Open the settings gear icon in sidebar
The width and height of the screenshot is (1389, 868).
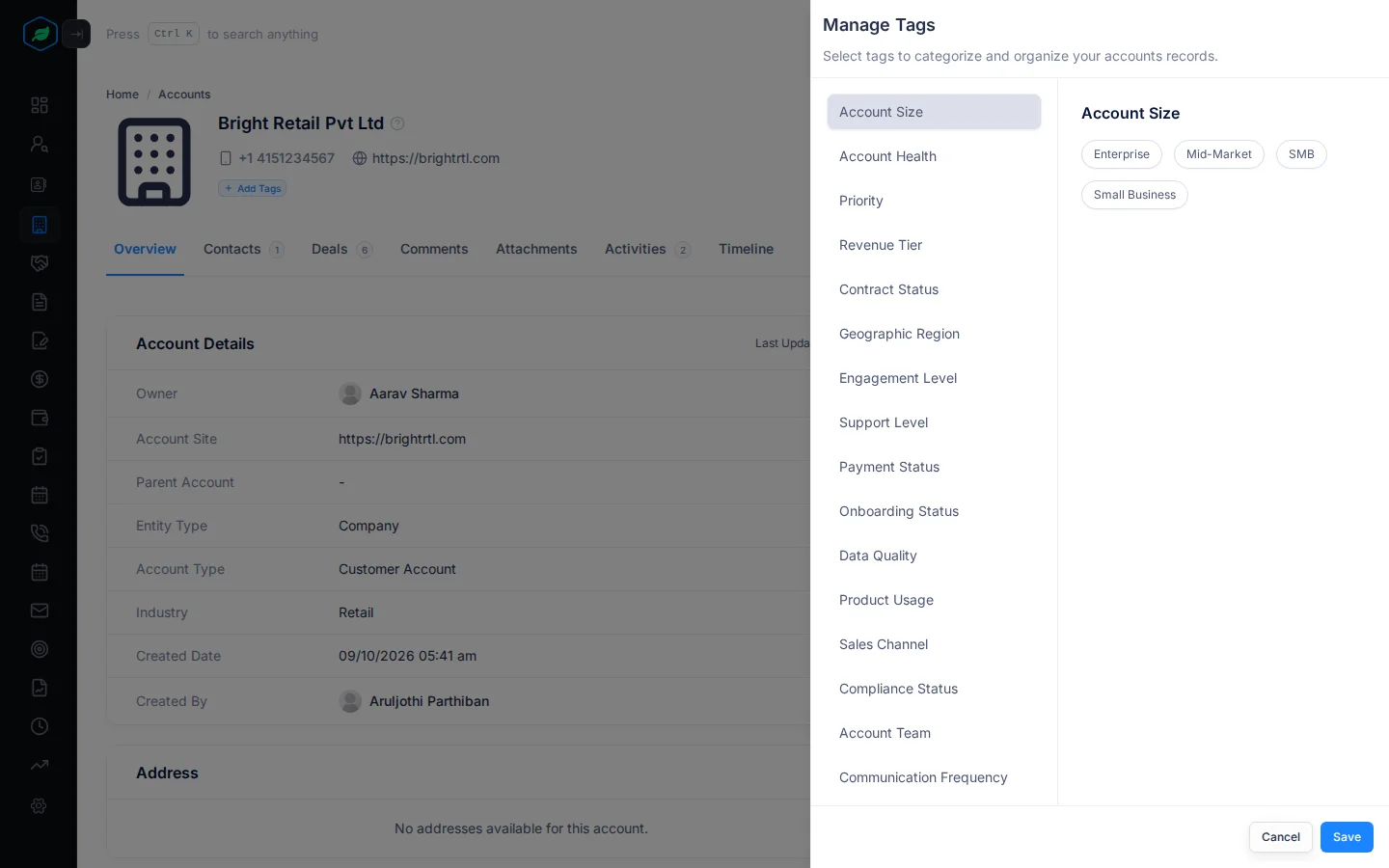[40, 805]
